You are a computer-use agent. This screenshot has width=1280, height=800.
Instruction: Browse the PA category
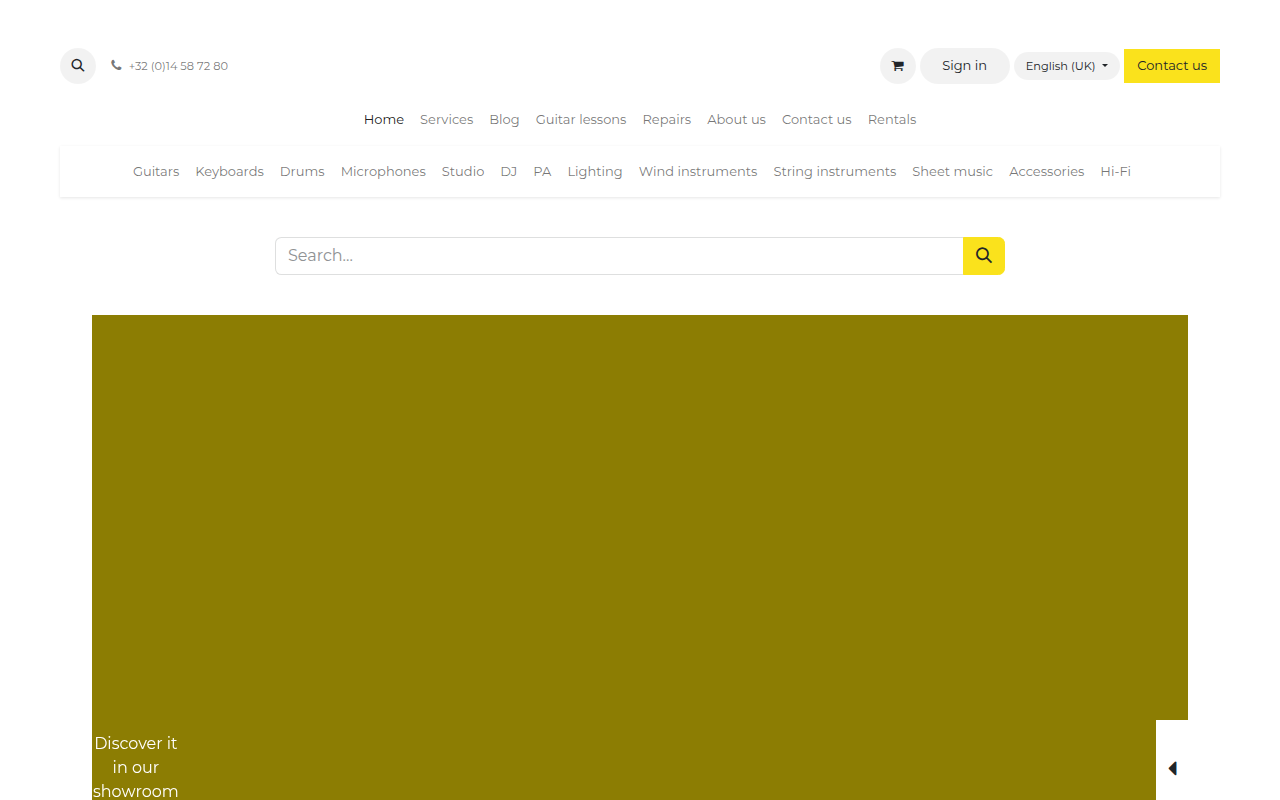point(542,171)
